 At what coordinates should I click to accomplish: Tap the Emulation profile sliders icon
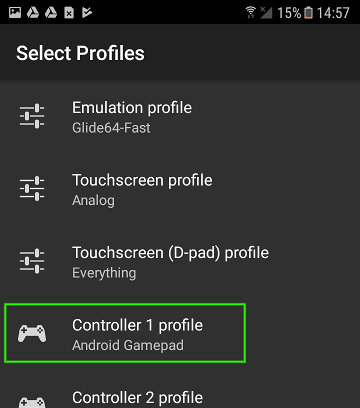tap(32, 116)
